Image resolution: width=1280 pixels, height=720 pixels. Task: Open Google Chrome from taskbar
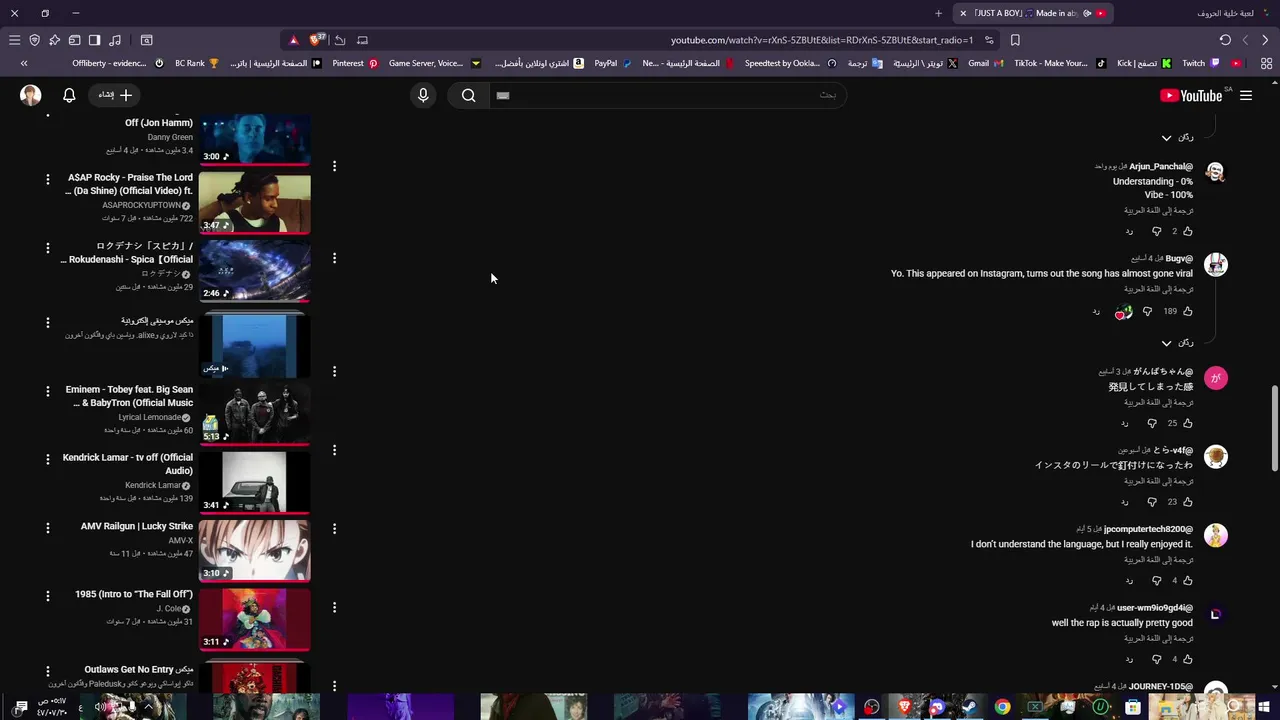coord(1002,707)
